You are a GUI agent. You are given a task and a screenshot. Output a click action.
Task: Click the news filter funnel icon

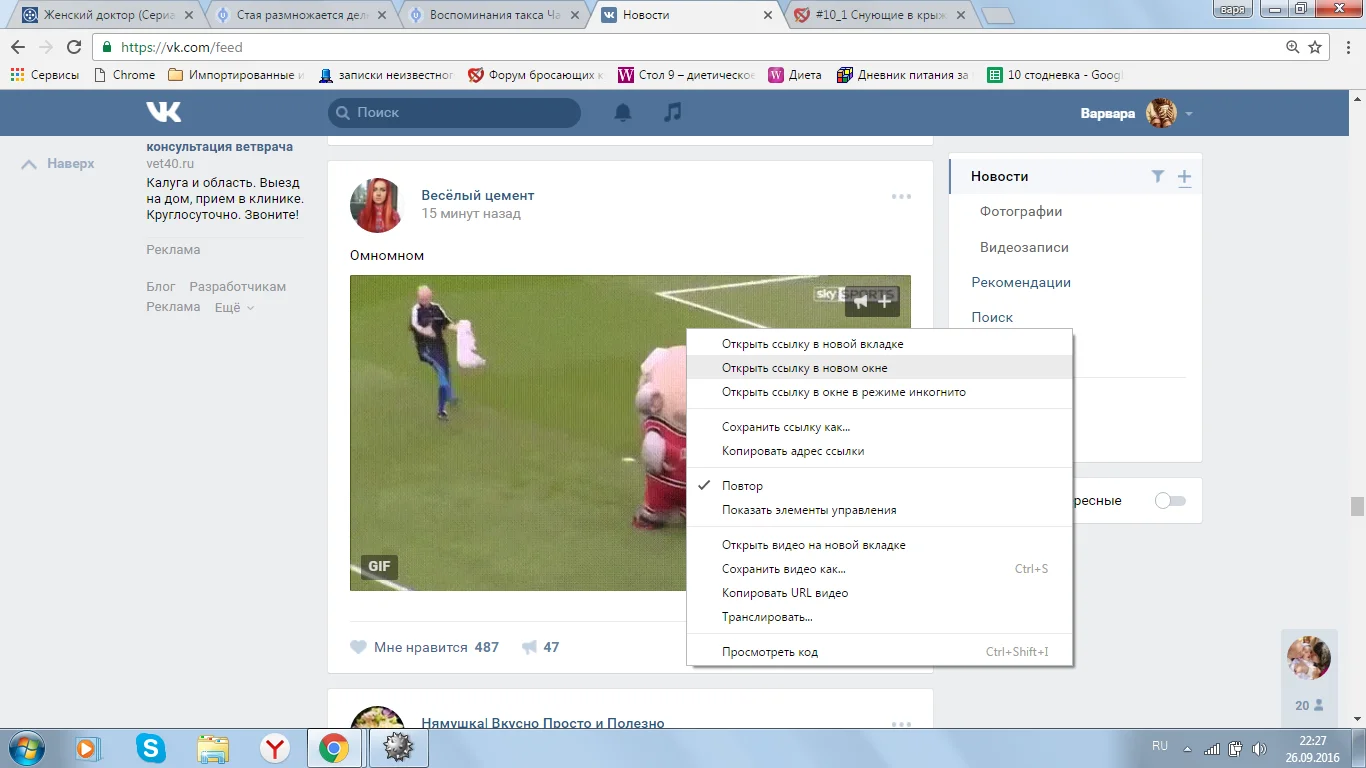[1157, 177]
